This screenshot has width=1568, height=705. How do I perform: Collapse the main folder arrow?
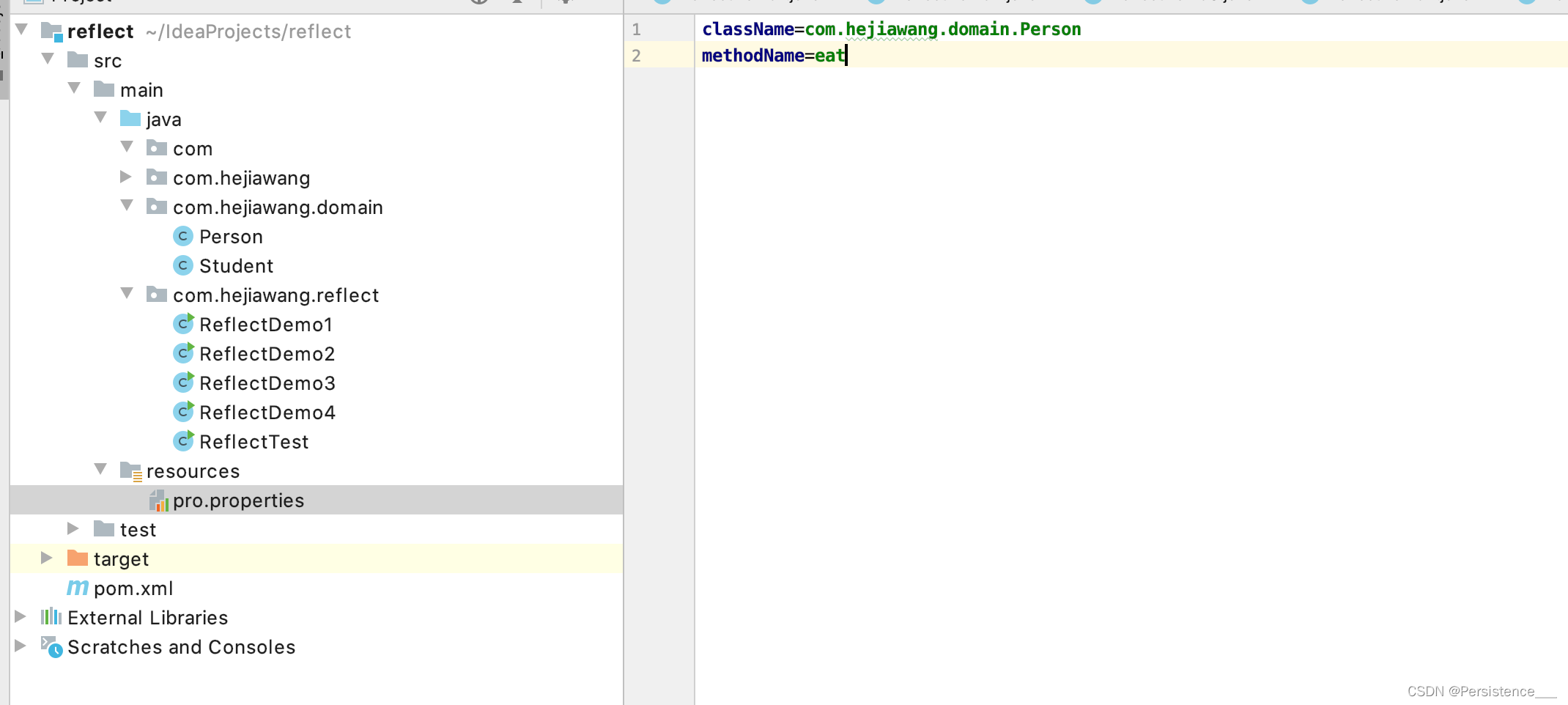74,88
